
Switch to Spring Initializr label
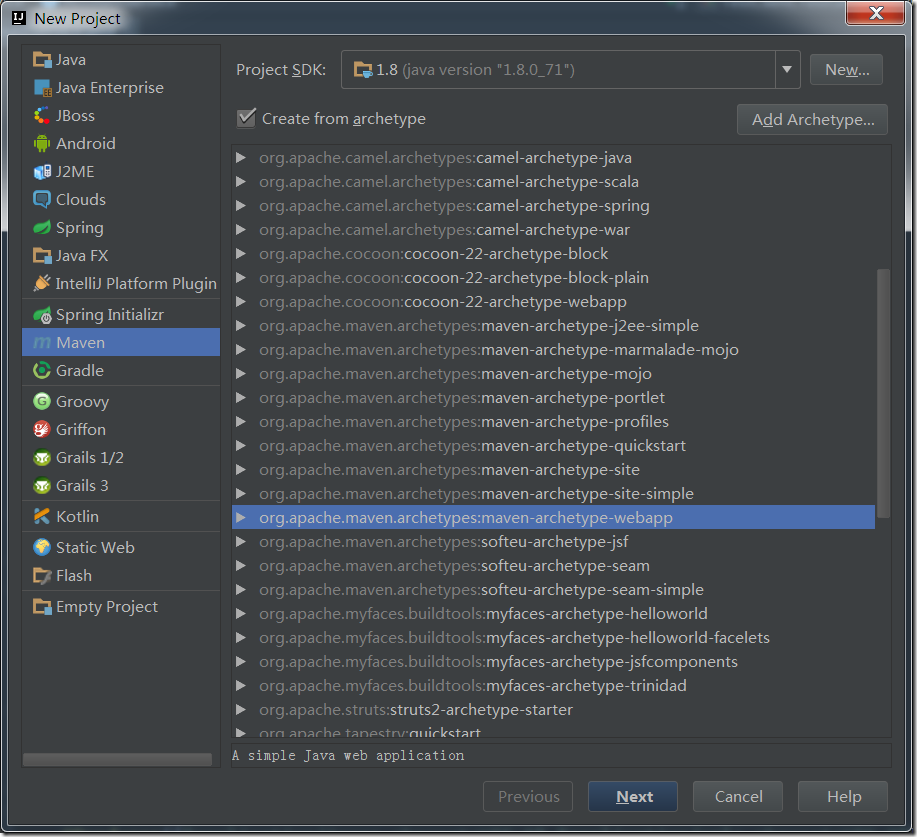(110, 315)
